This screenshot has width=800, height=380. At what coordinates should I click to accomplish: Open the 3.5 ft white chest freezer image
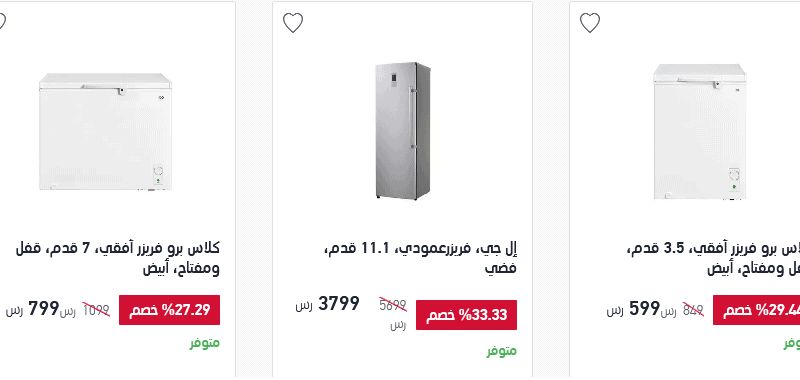[x=700, y=132]
